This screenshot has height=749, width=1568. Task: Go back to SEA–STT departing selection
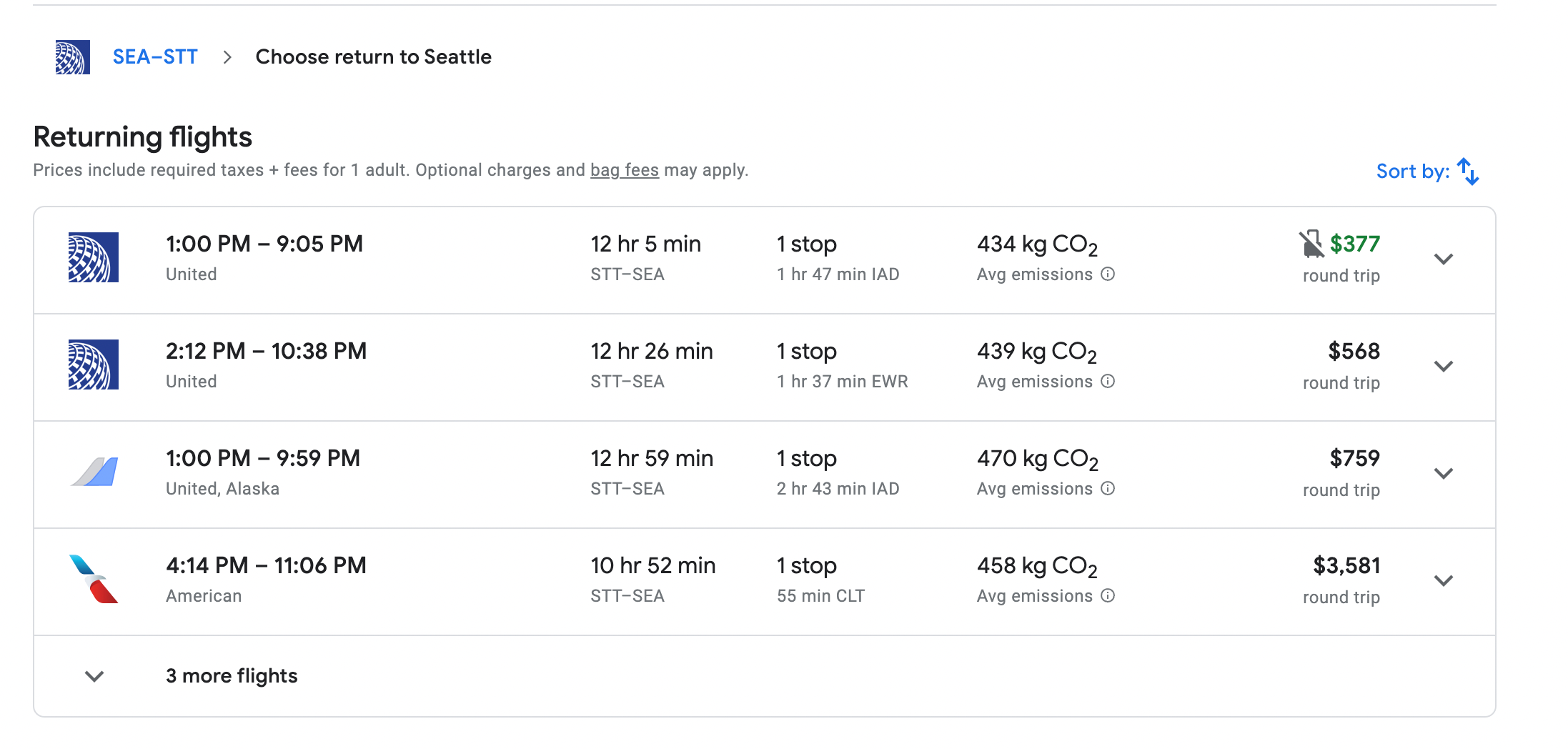[155, 57]
